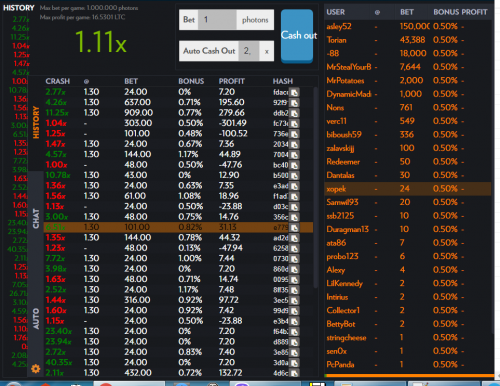
Task: Edit the Bet amount photons field
Action: click(217, 20)
